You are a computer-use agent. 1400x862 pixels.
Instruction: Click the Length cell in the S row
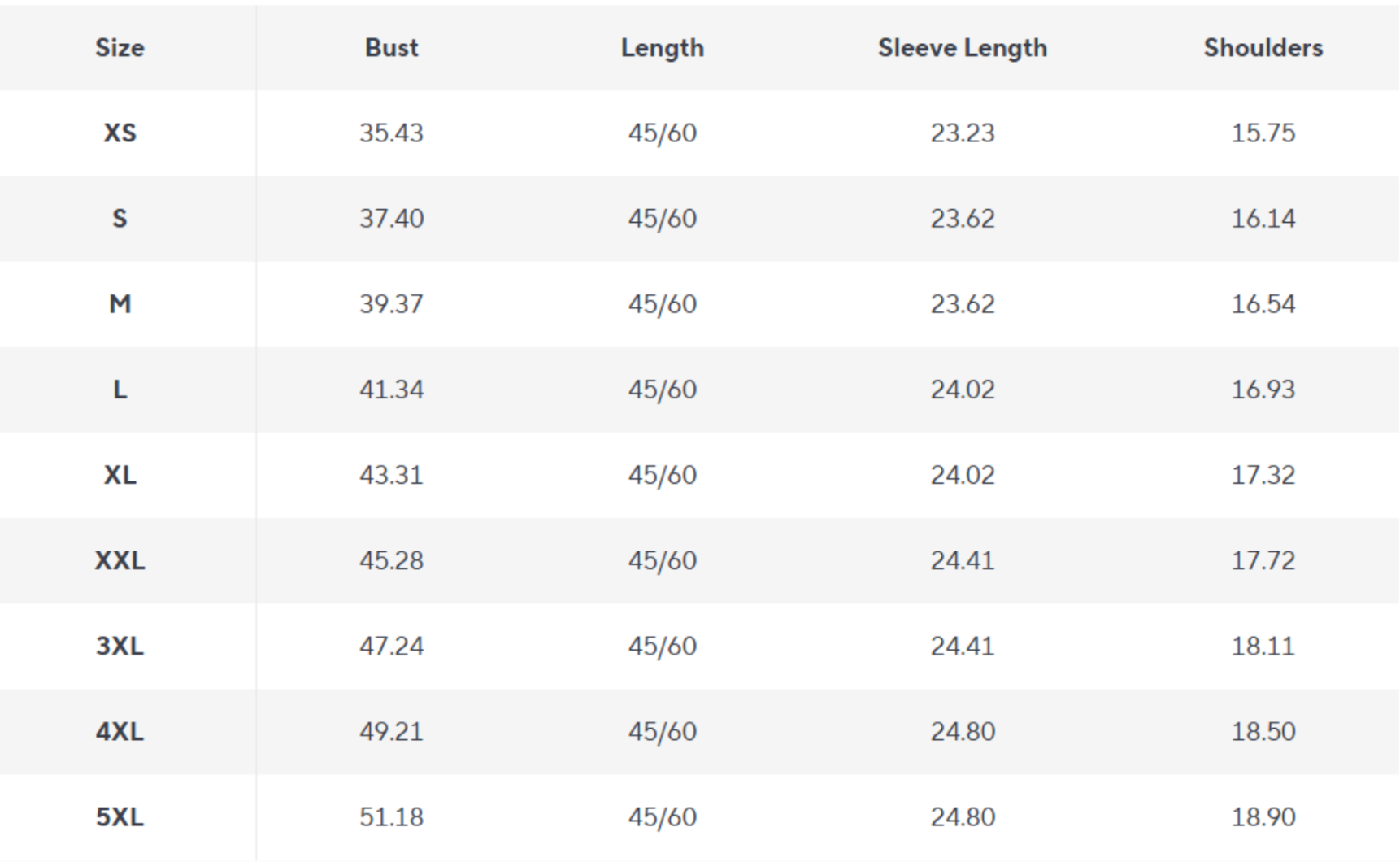pos(662,219)
